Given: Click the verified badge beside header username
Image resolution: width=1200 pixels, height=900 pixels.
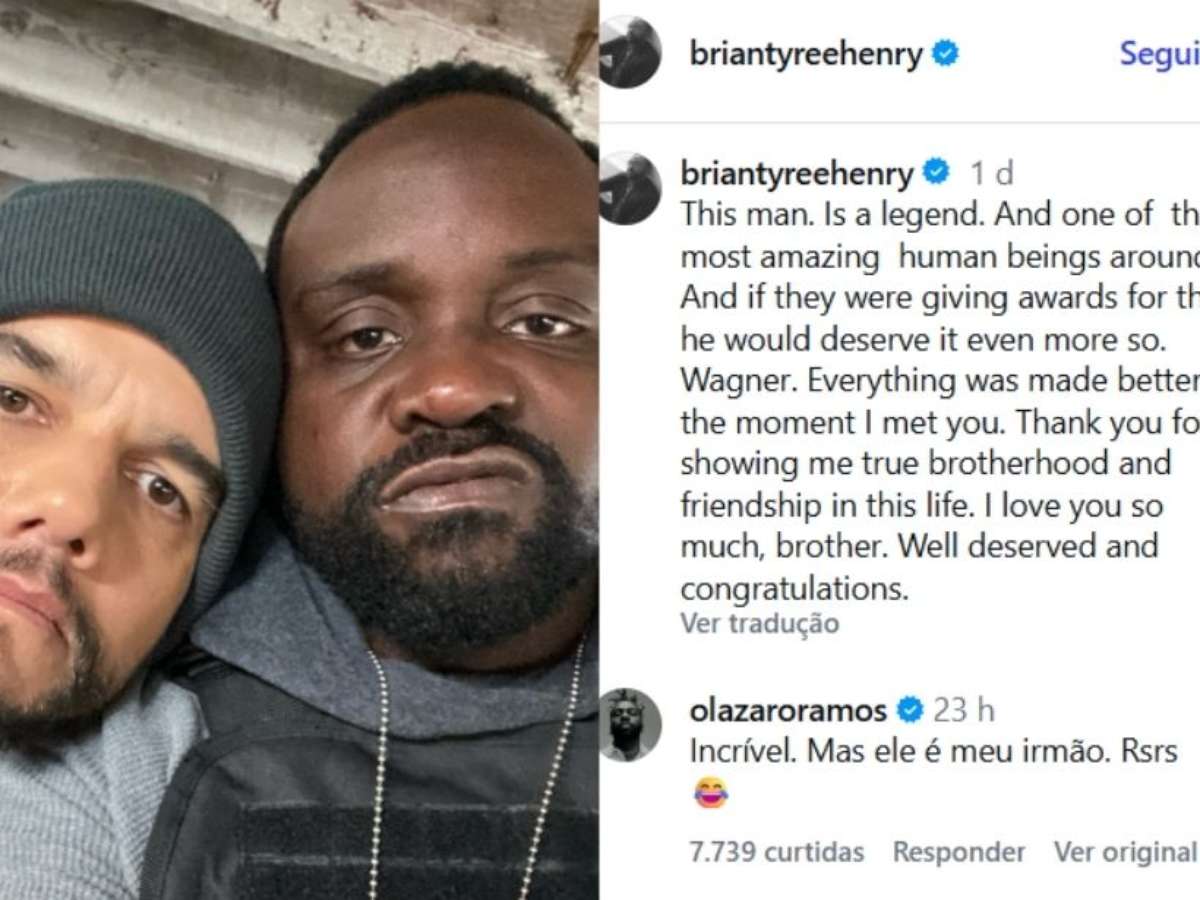Looking at the screenshot, I should [945, 53].
